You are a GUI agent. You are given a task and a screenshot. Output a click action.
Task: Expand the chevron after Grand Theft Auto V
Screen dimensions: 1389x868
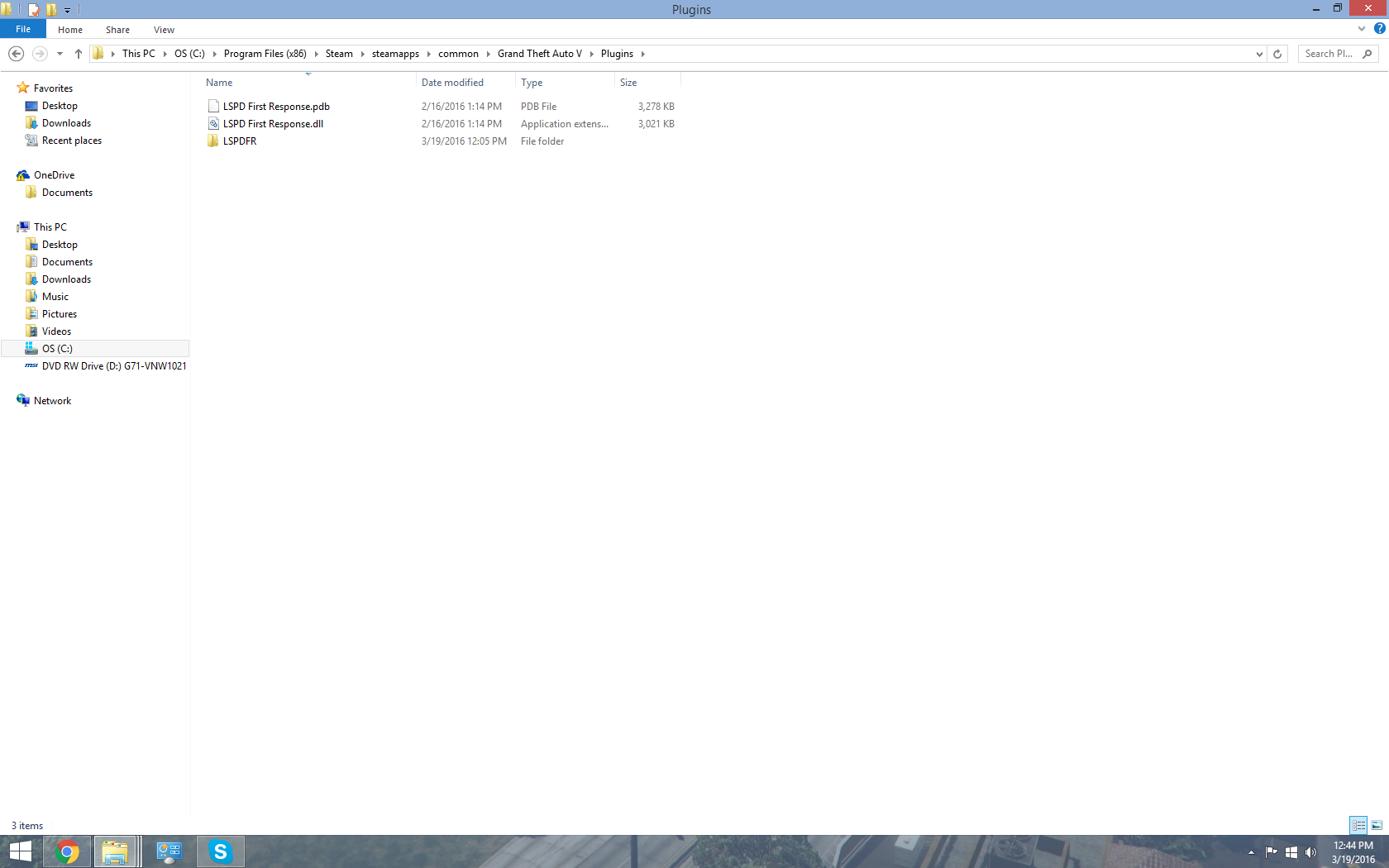click(x=592, y=54)
